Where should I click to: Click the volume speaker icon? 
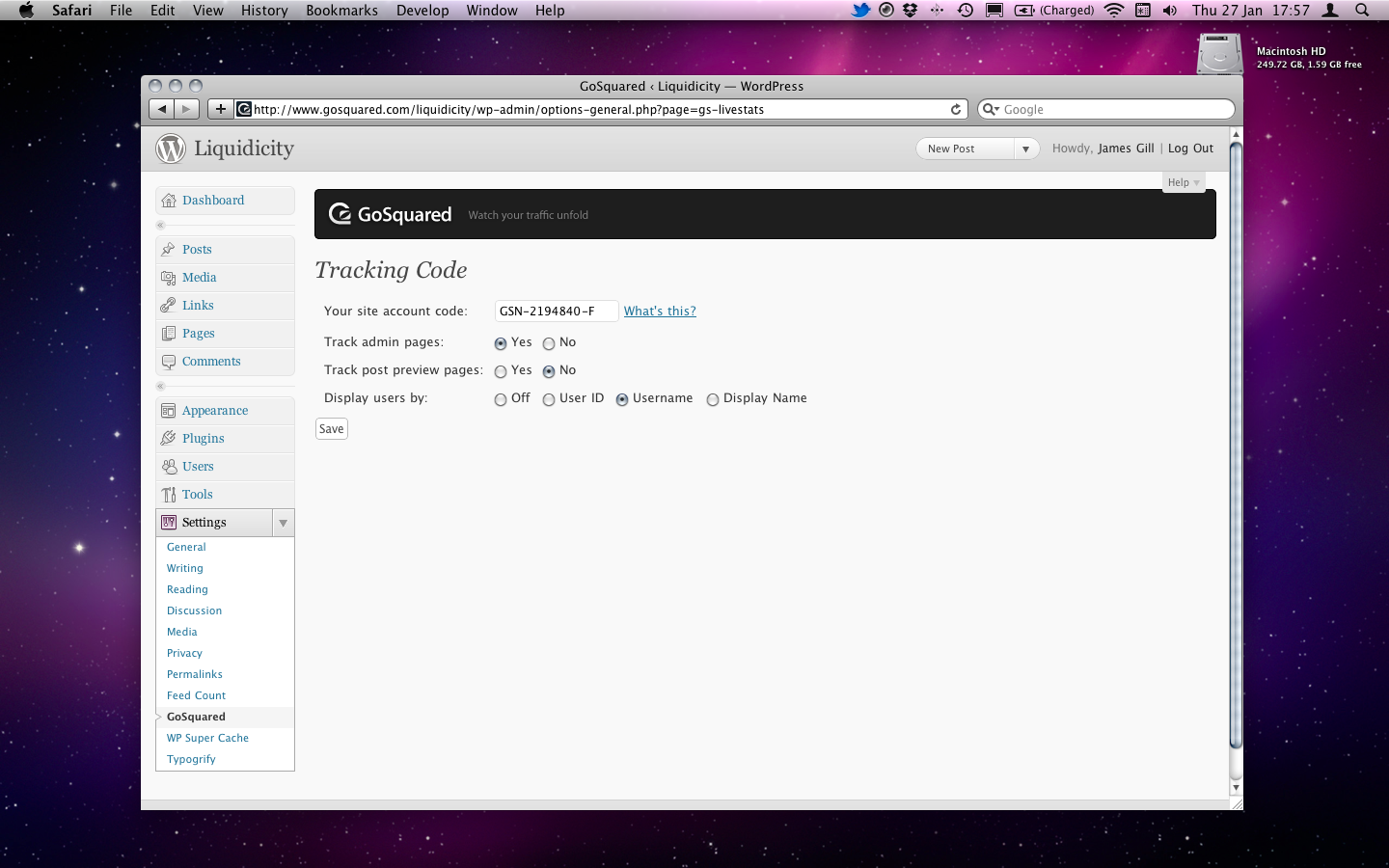(1169, 10)
